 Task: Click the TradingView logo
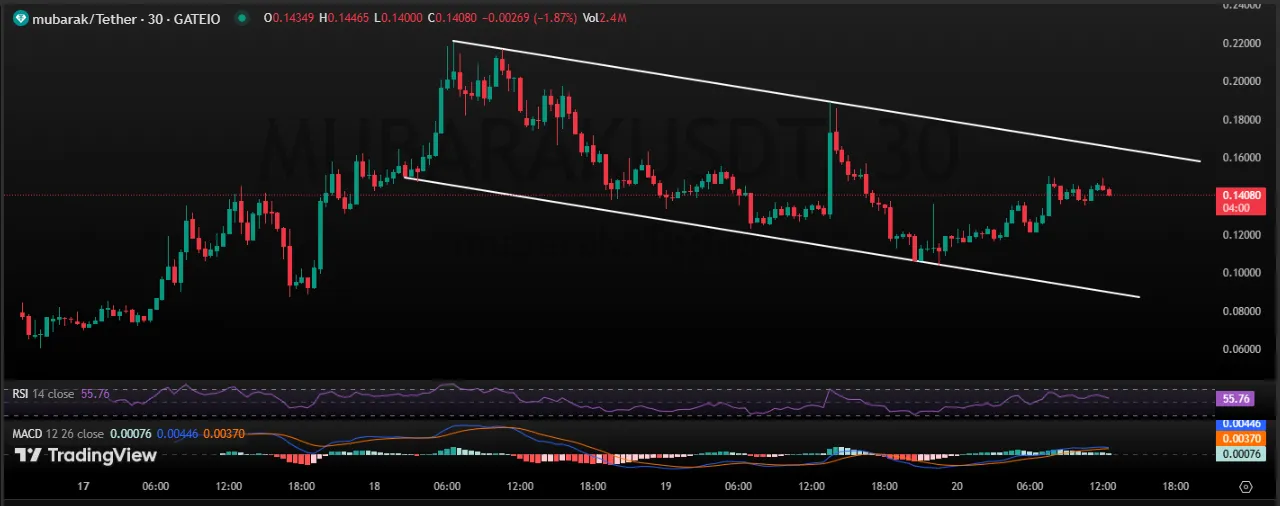(x=86, y=455)
